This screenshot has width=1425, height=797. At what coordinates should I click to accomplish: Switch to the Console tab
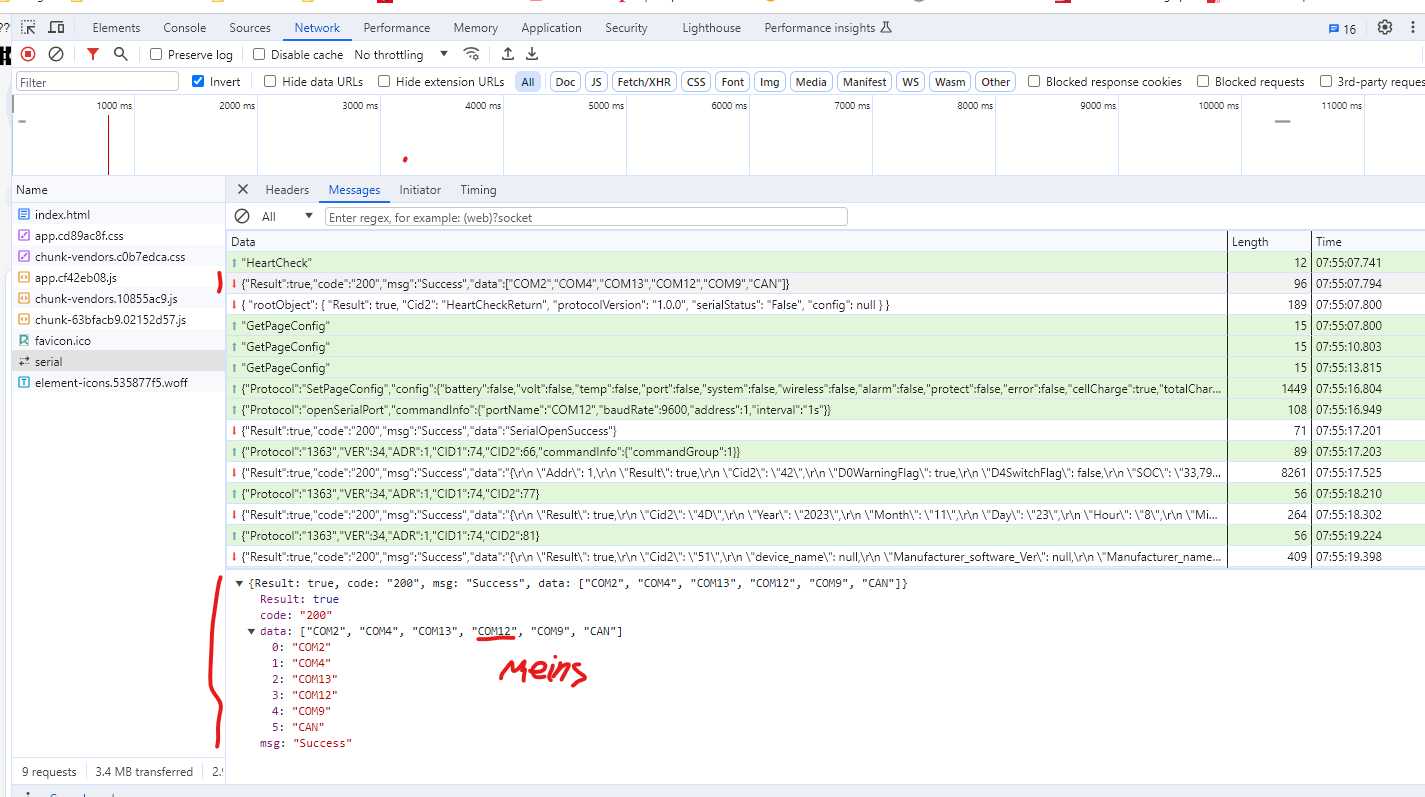pyautogui.click(x=185, y=28)
